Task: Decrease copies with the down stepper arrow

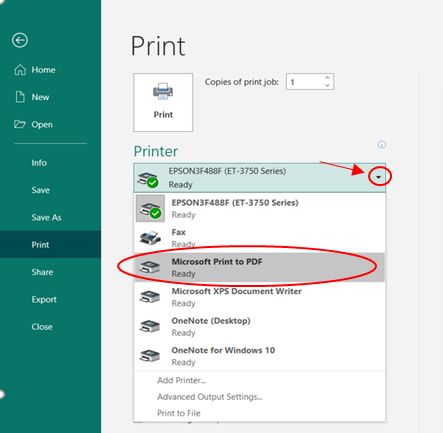Action: tap(327, 86)
